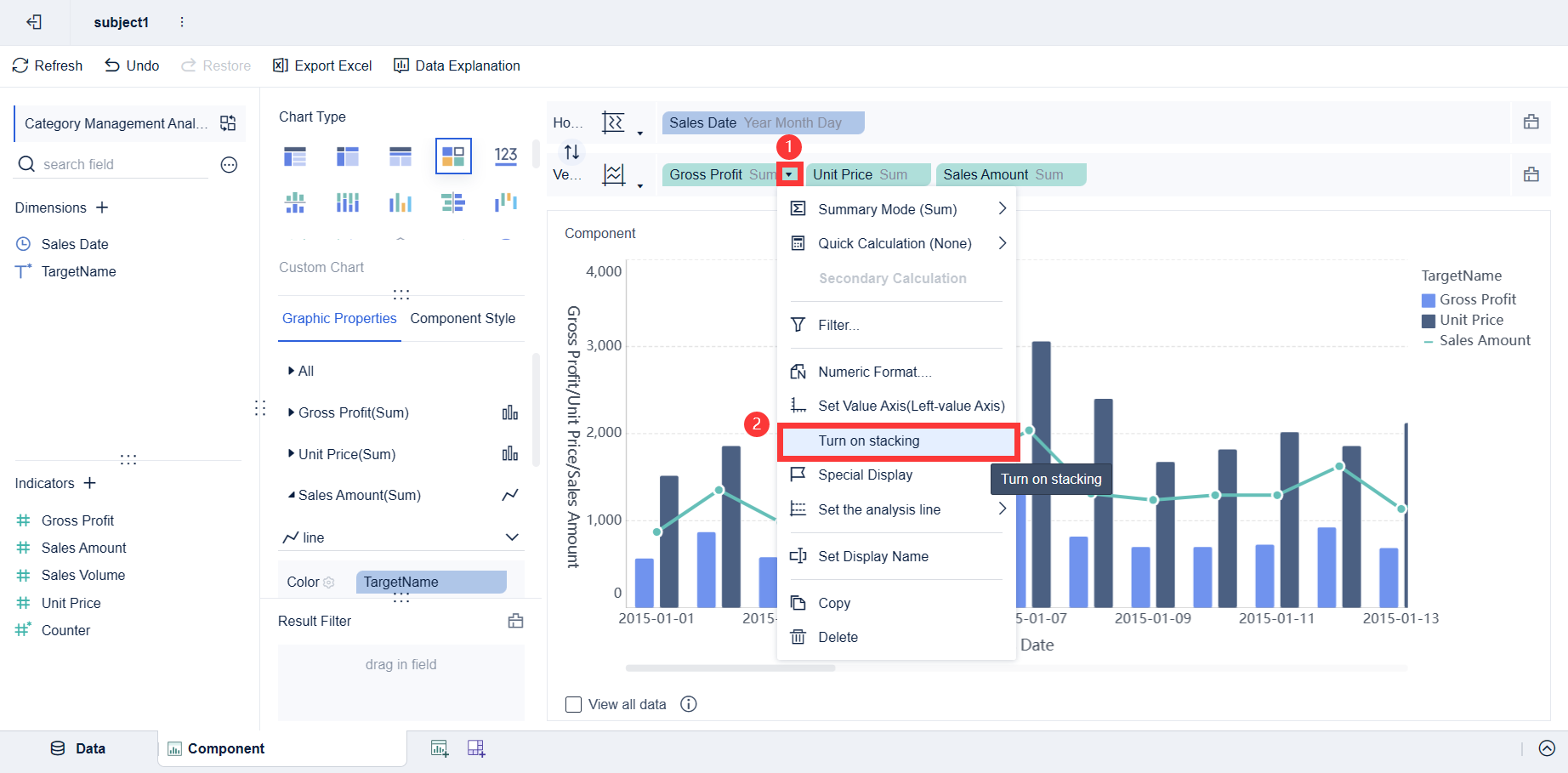The width and height of the screenshot is (1568, 773).
Task: Click the switch dataset icon beside Category Management
Action: (228, 123)
